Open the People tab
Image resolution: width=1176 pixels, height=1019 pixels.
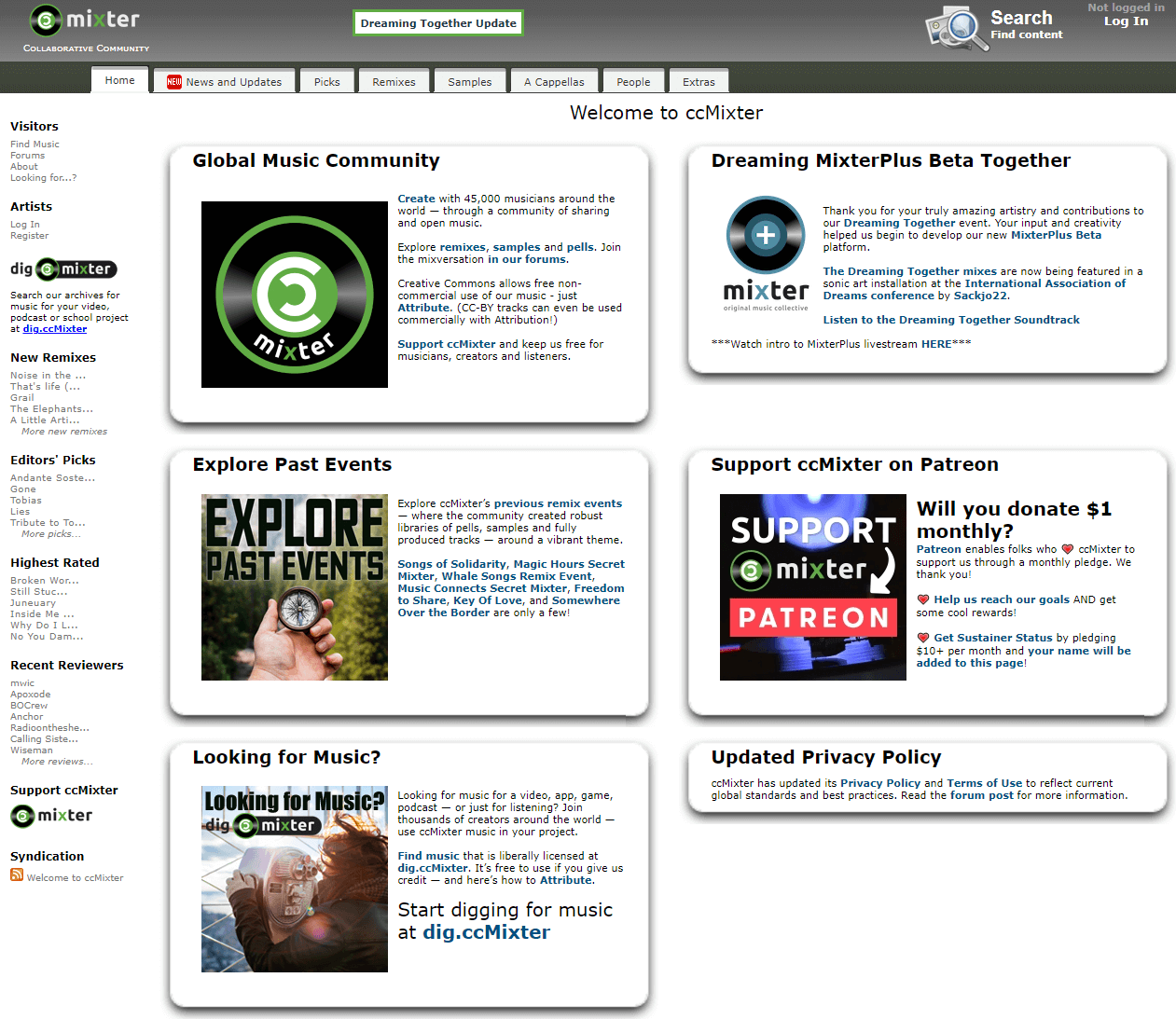click(x=633, y=82)
